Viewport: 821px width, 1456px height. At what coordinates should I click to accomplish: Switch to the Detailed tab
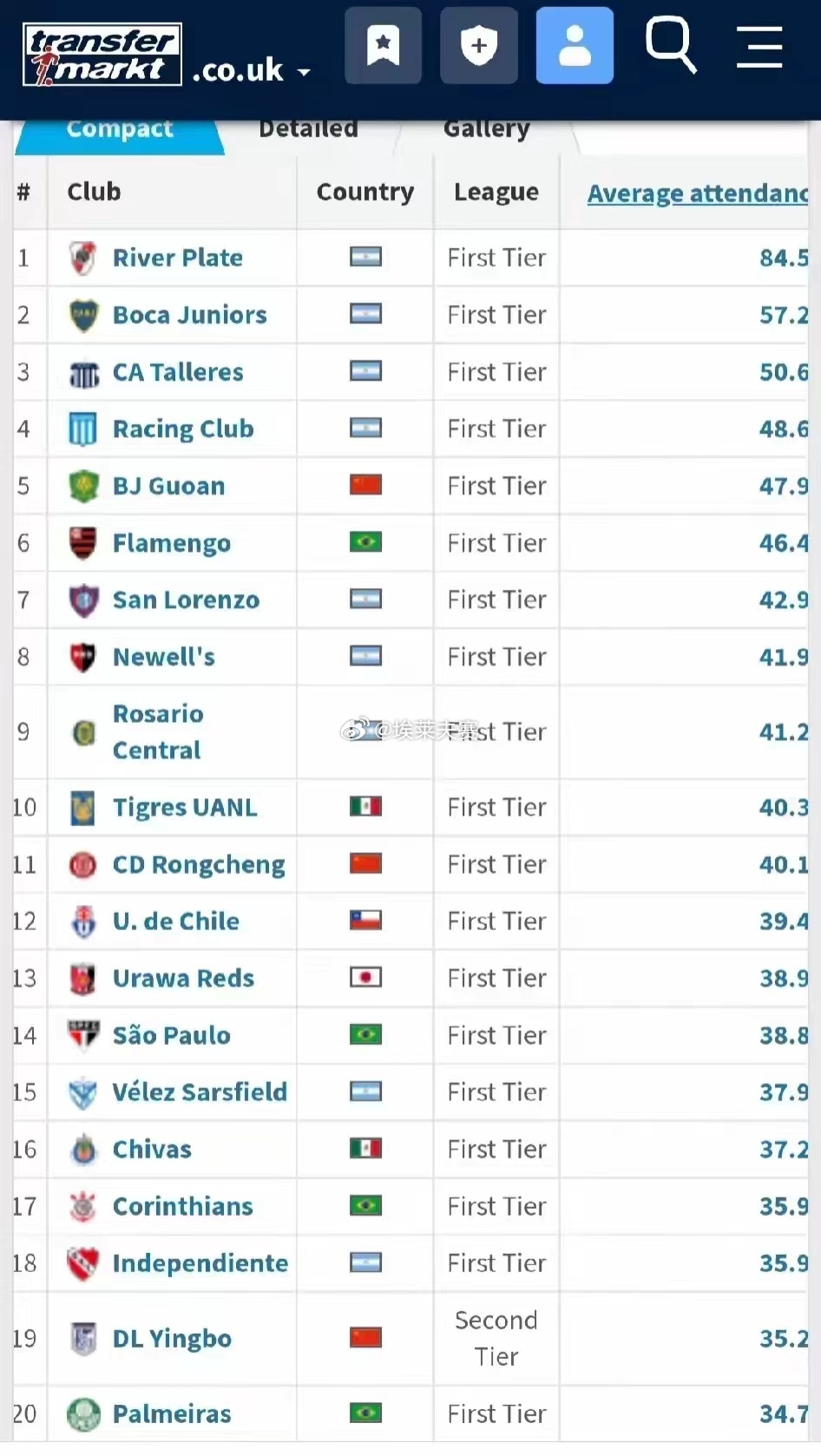308,129
